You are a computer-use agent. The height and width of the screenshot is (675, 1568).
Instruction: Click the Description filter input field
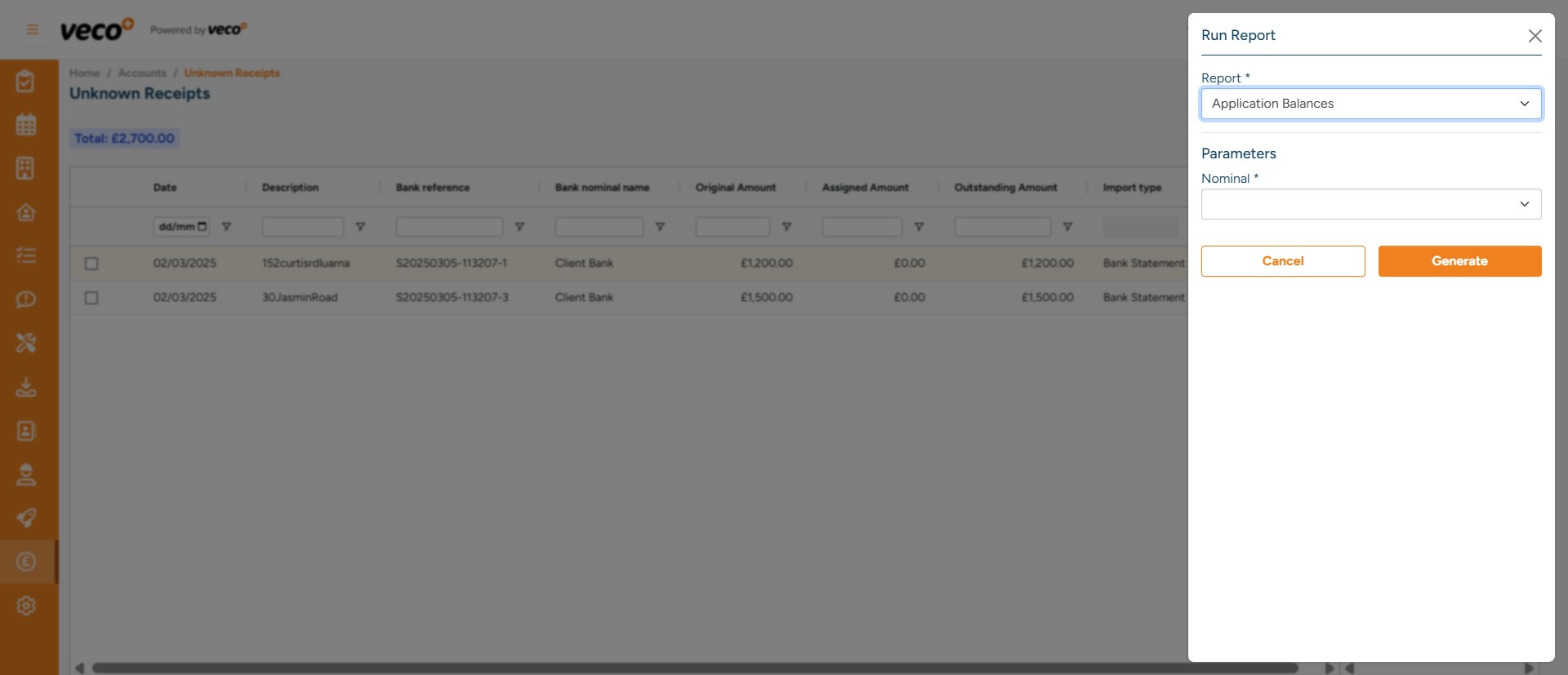coord(303,227)
